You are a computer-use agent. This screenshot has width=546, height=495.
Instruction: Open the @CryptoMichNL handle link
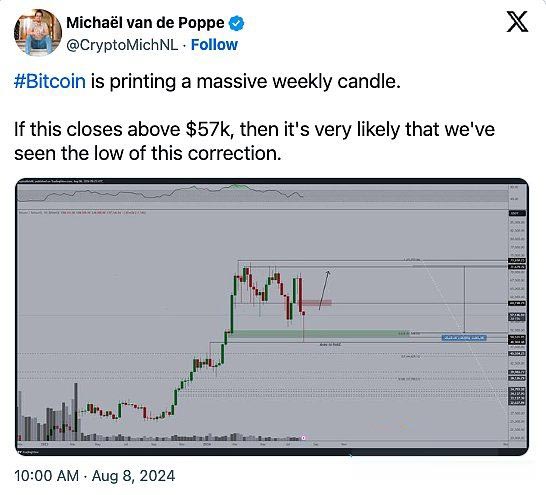[122, 45]
